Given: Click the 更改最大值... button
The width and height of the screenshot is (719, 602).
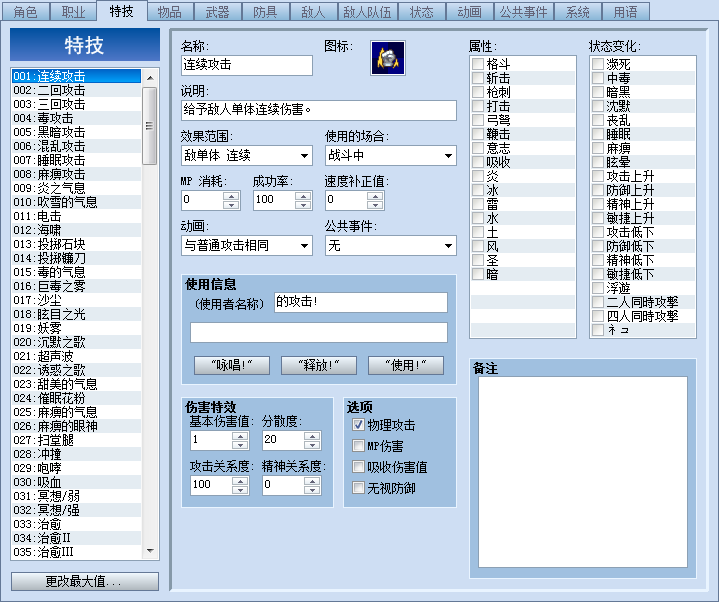Looking at the screenshot, I should click(85, 581).
